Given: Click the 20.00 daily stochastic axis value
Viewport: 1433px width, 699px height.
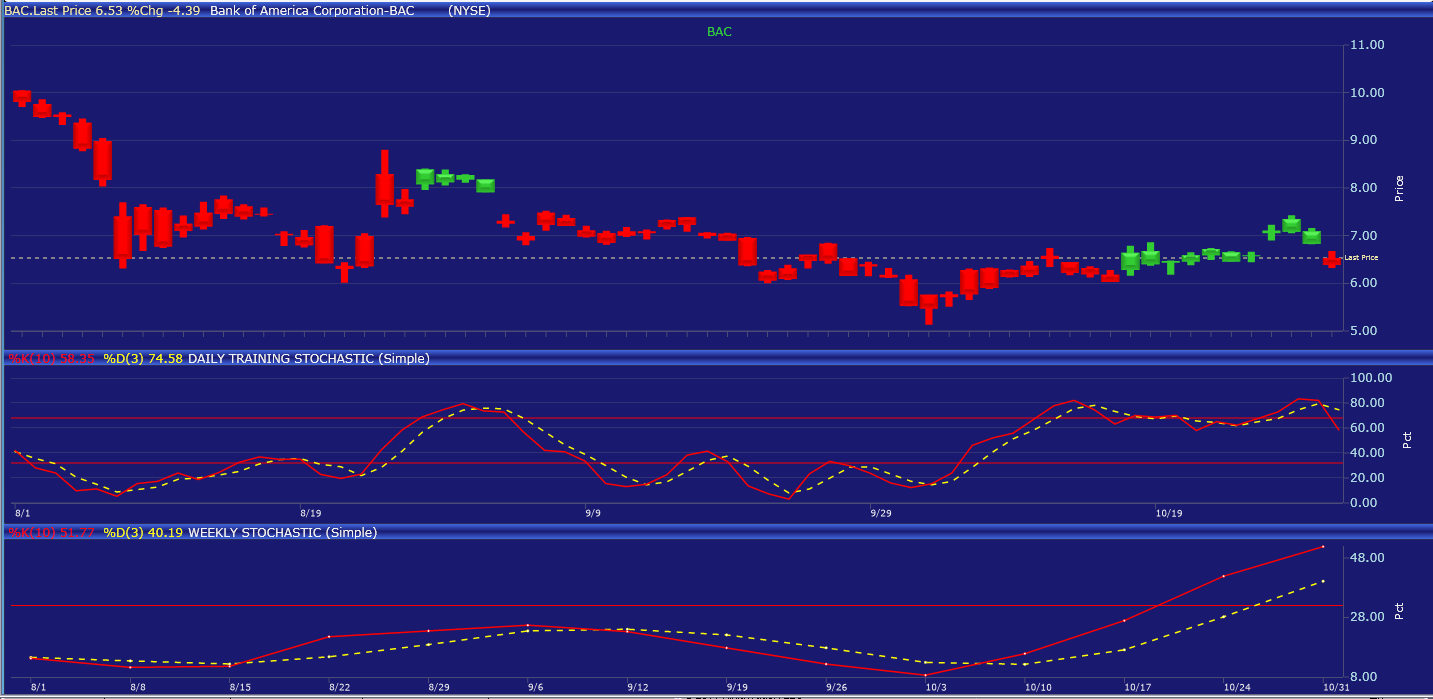Looking at the screenshot, I should (1369, 478).
